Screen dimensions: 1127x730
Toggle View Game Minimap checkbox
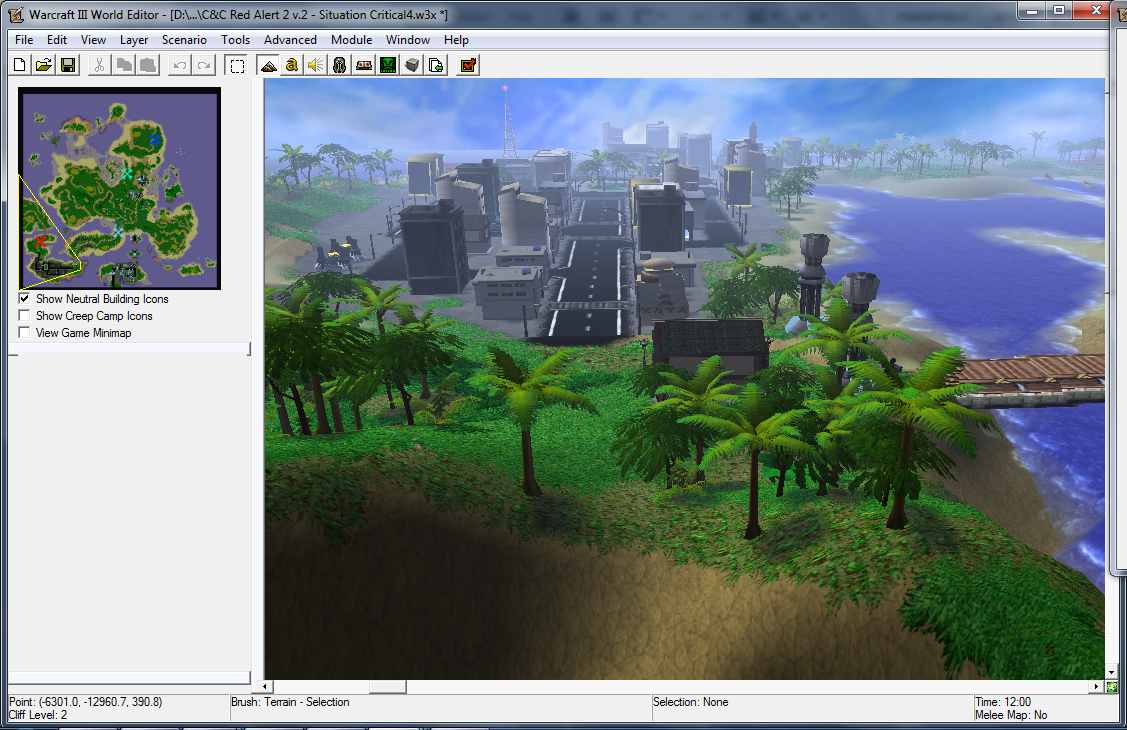(x=24, y=333)
